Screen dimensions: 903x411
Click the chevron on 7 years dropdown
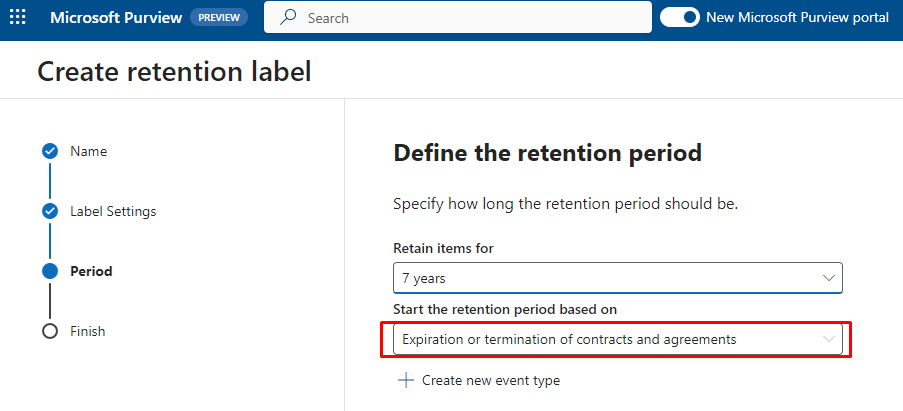(x=828, y=277)
